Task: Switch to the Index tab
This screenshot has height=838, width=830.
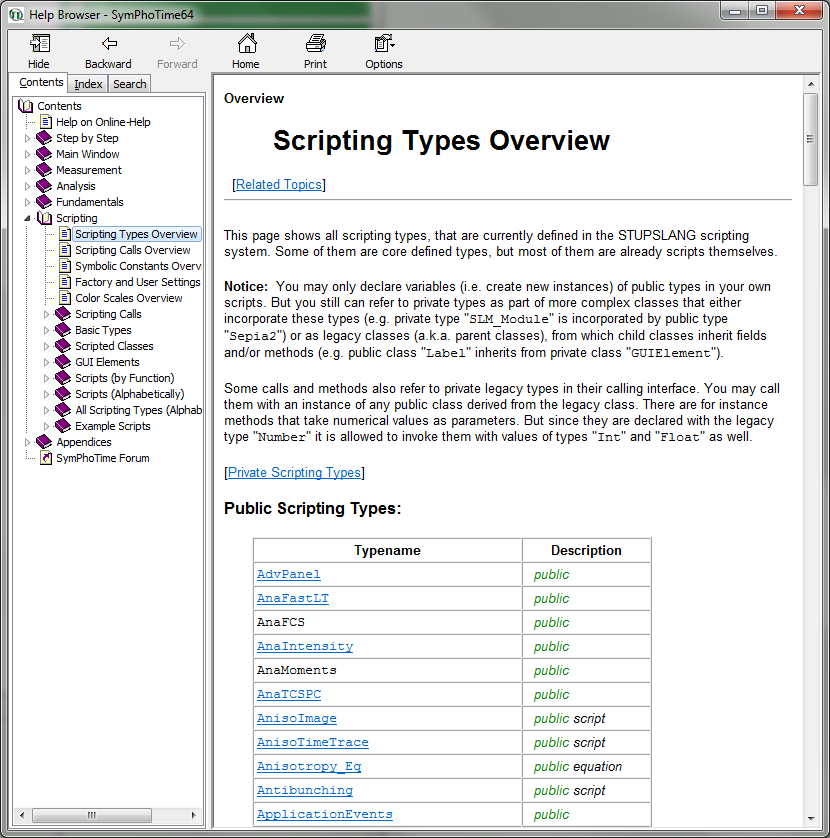Action: 88,84
